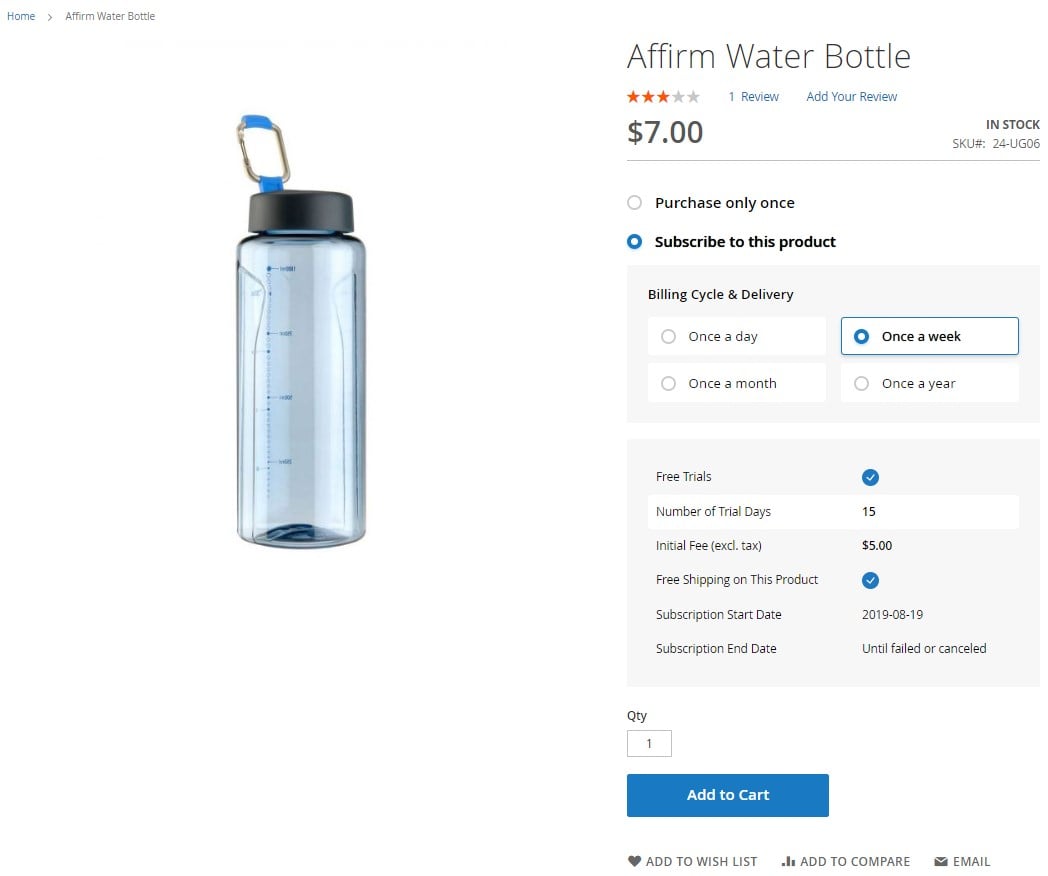Focus the Qty input field

pos(649,744)
